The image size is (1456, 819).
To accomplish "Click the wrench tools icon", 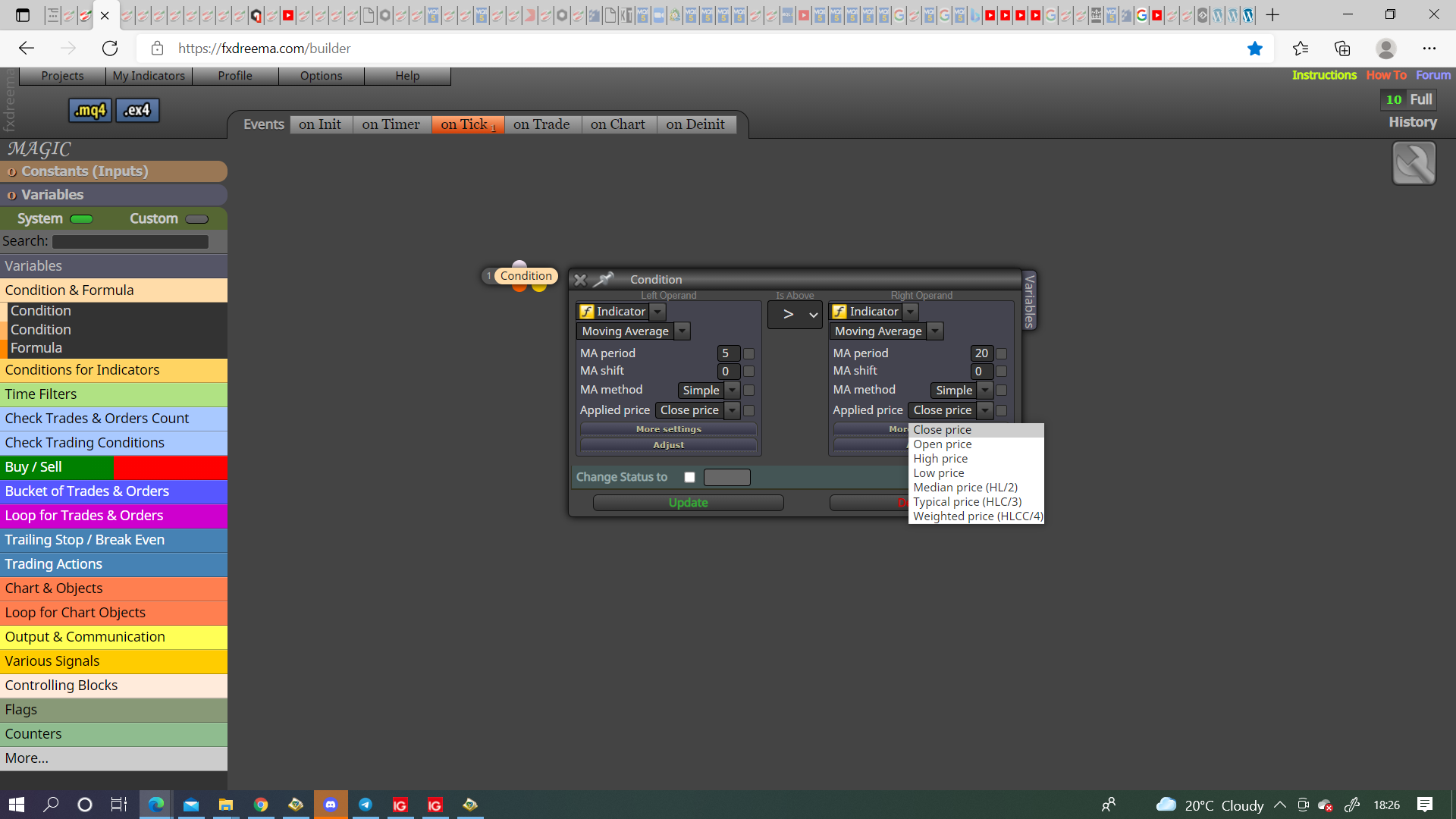I will (x=1414, y=163).
